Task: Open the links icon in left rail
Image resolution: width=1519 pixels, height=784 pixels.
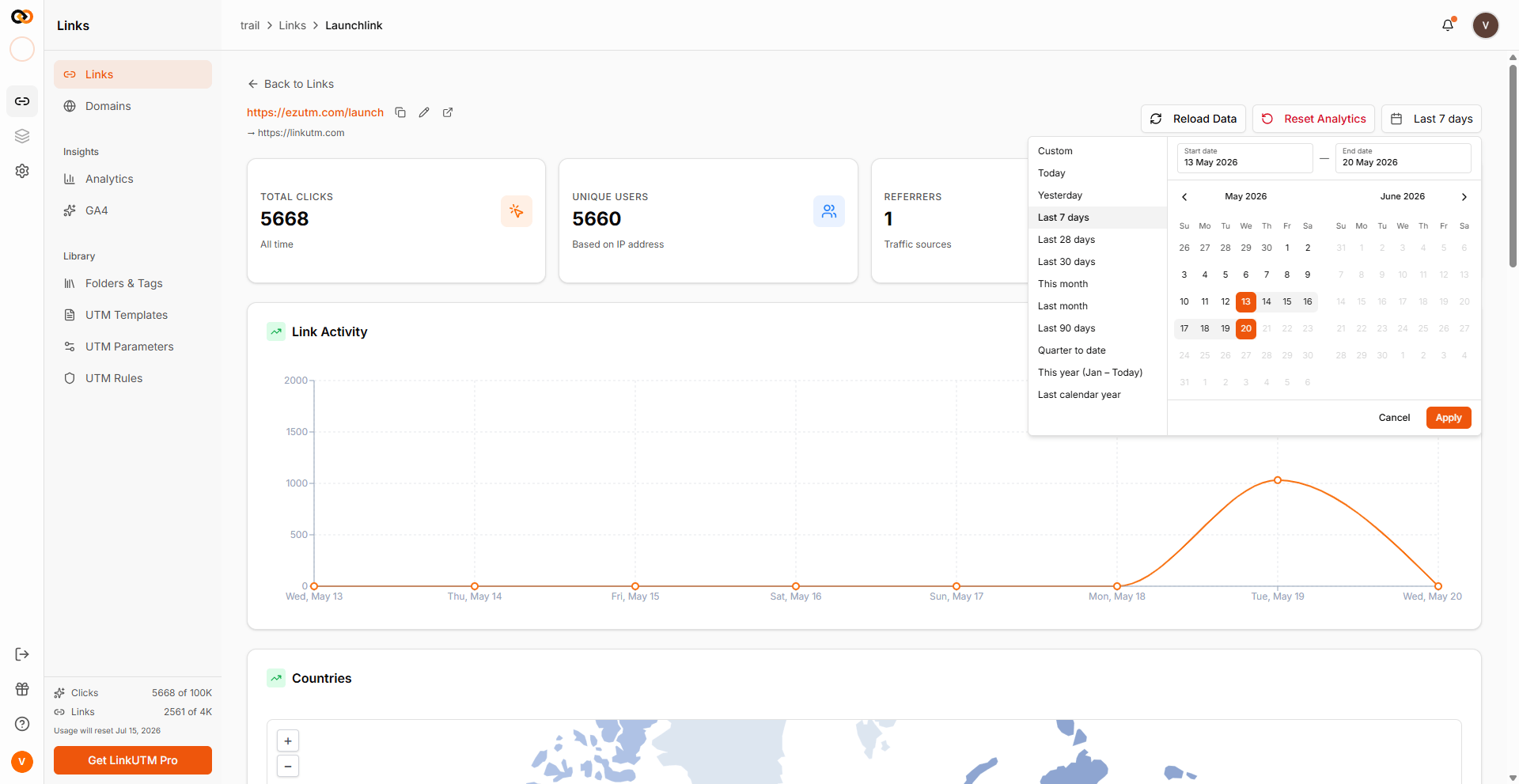Action: (22, 101)
